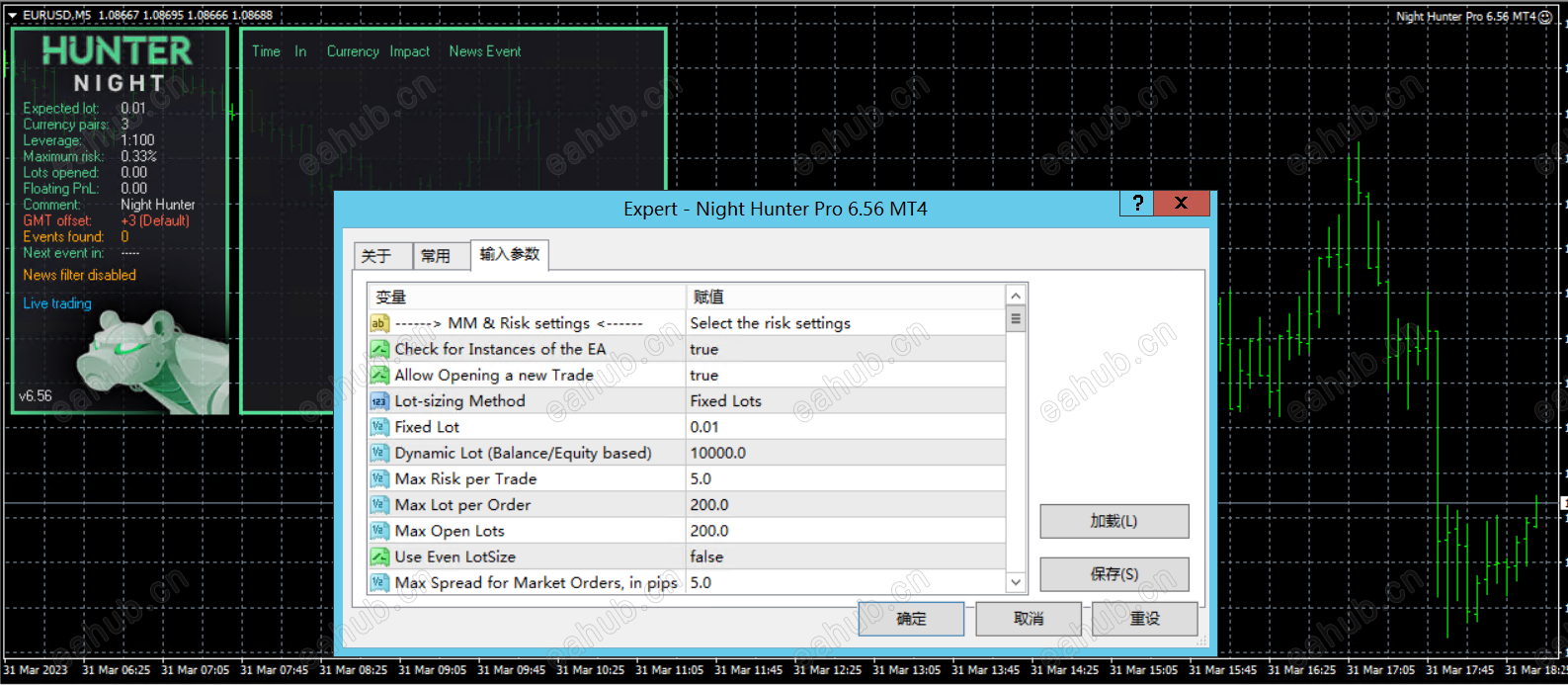Select the Use Even LotSize label
Screen dimensions: 1568x685
tap(454, 557)
